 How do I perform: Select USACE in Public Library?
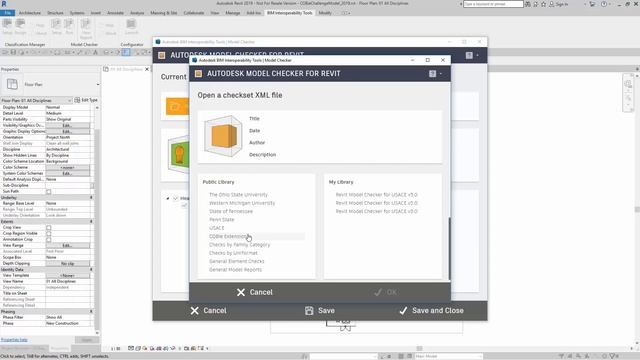coord(217,228)
